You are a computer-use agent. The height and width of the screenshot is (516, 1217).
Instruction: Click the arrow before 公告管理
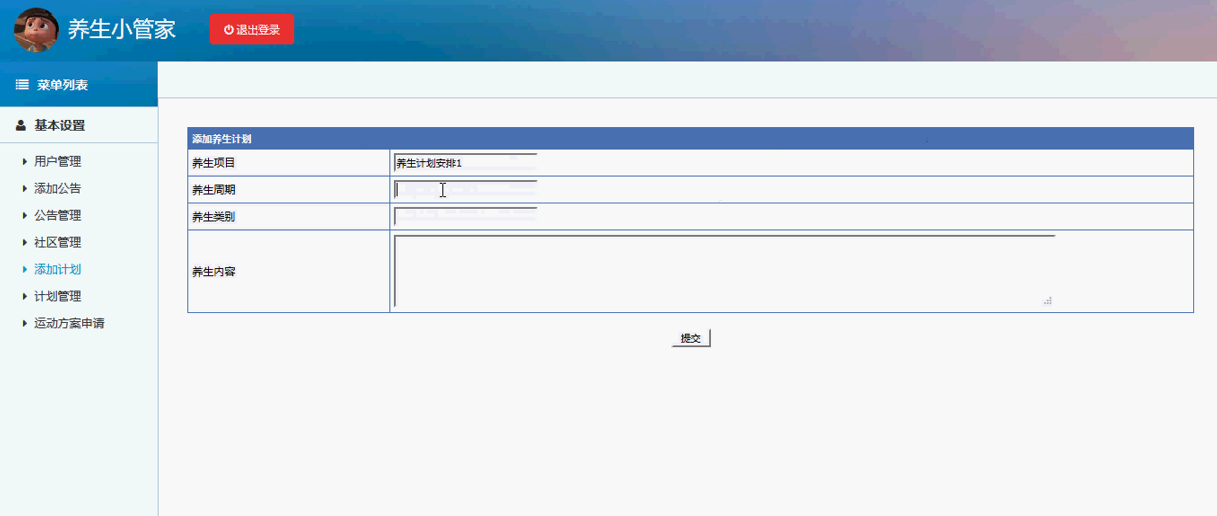coord(25,215)
